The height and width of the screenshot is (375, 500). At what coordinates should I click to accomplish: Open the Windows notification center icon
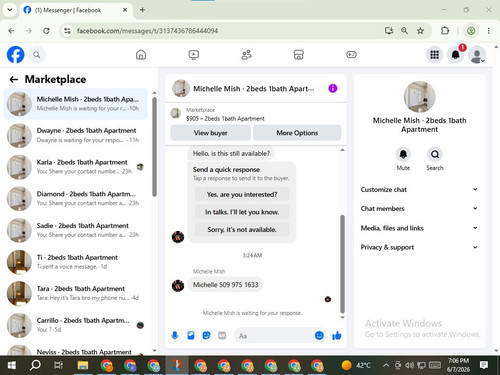tap(484, 365)
